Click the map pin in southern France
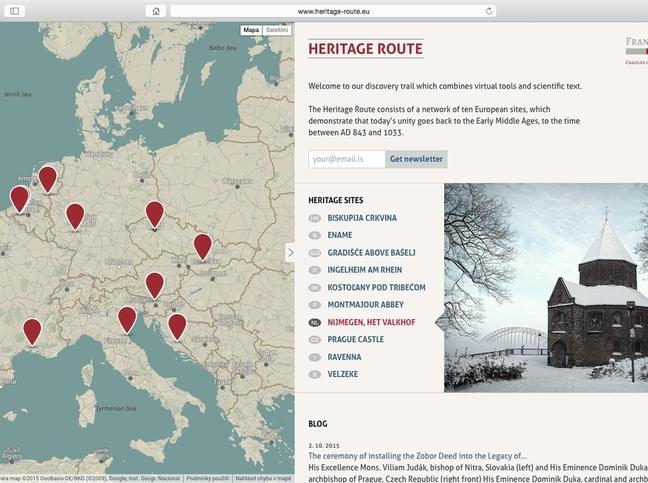Image resolution: width=648 pixels, height=483 pixels. tap(32, 330)
